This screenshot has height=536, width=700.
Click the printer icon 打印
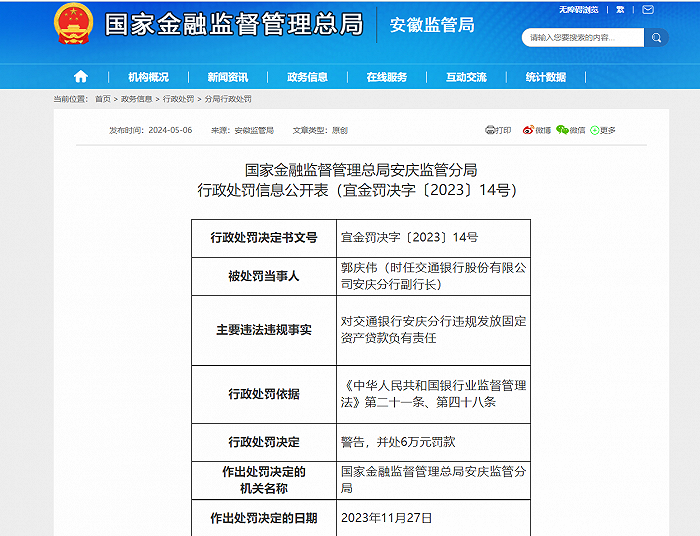(x=498, y=130)
